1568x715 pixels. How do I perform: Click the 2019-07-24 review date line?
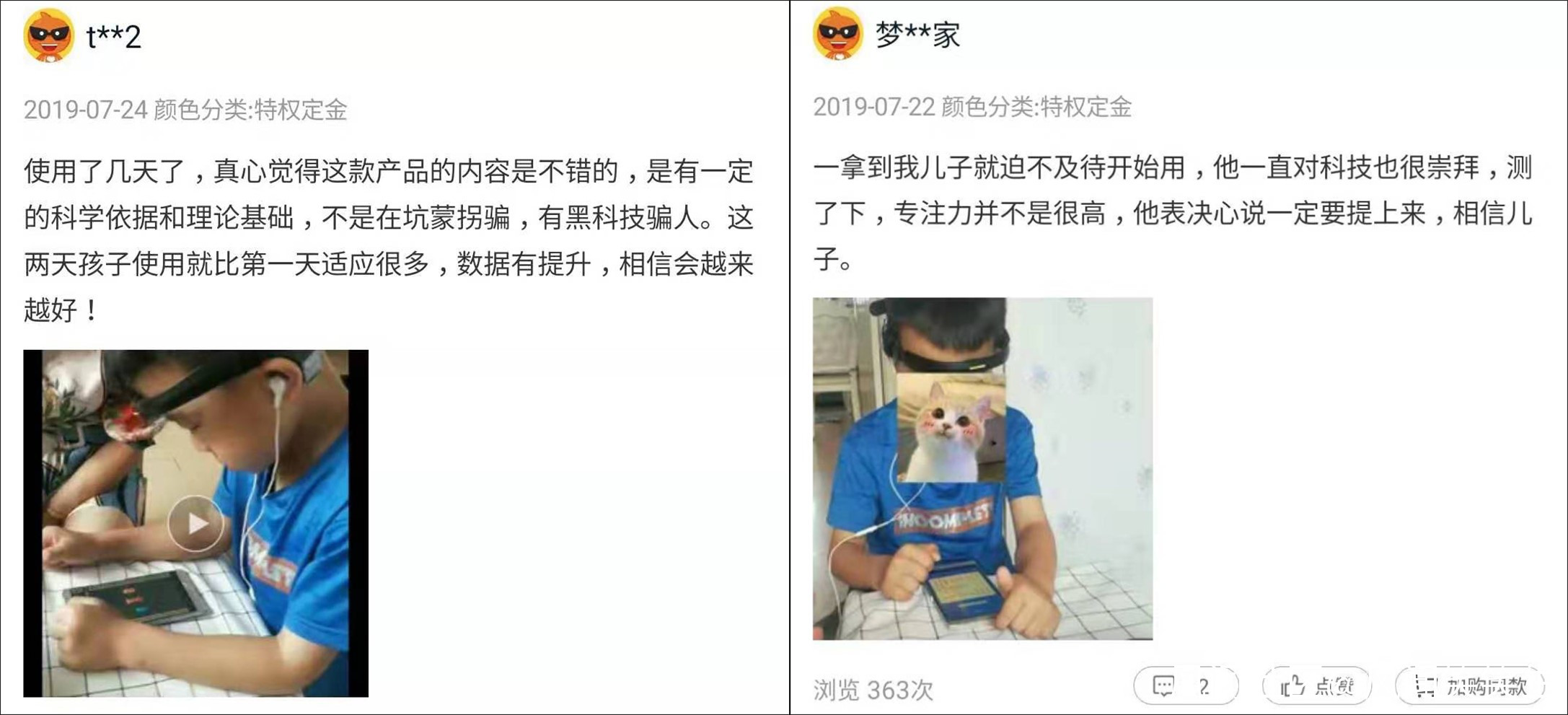coord(185,110)
